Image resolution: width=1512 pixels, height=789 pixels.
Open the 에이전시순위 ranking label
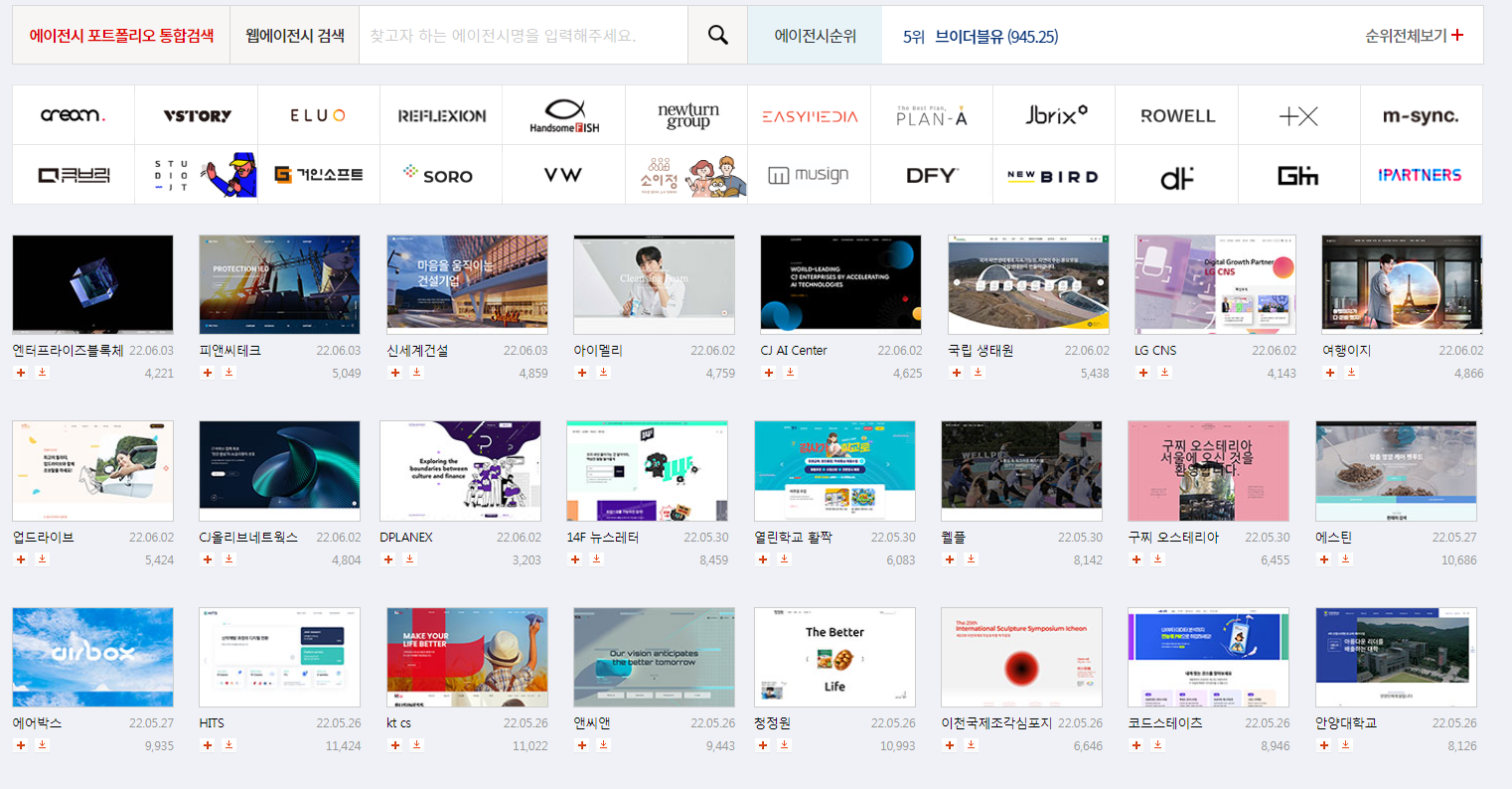(x=815, y=36)
